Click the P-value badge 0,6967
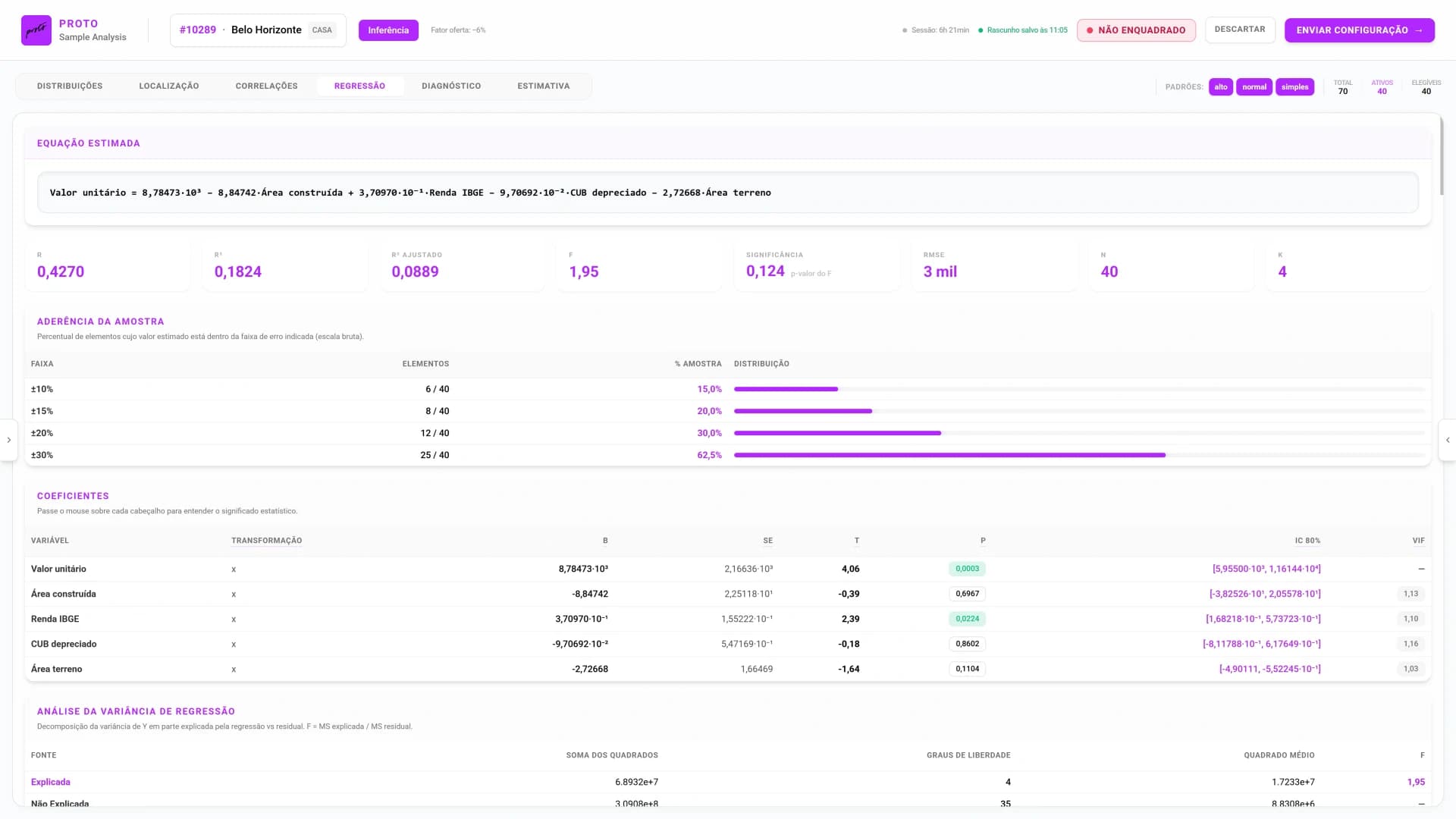 pyautogui.click(x=967, y=594)
